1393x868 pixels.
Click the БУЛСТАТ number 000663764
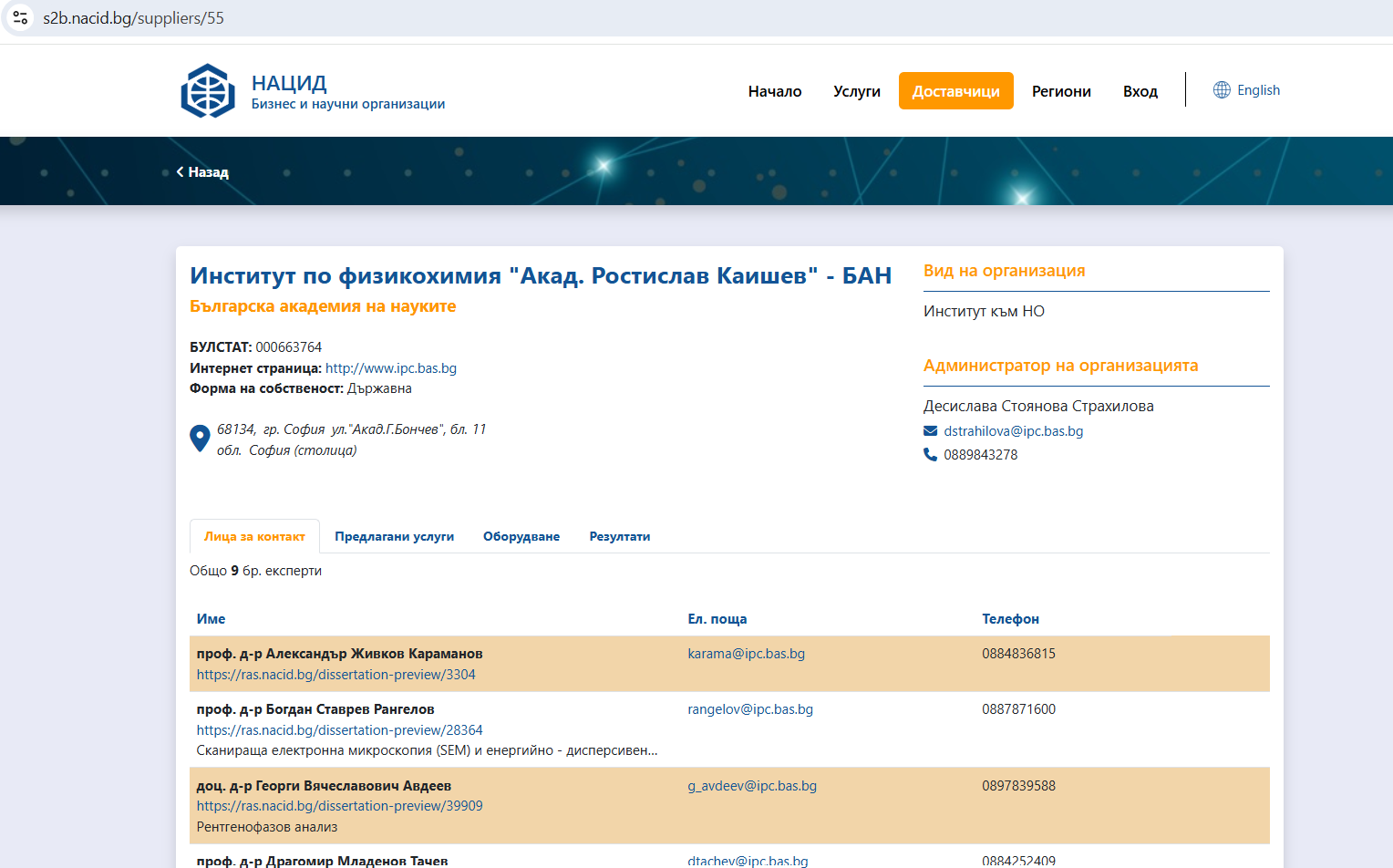point(289,347)
